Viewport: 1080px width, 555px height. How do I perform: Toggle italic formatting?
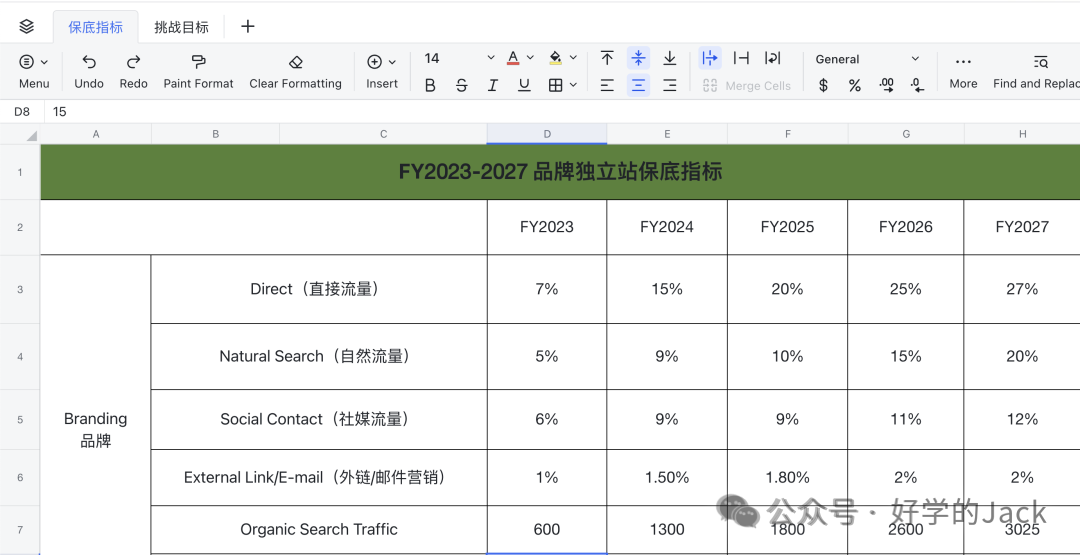click(492, 85)
